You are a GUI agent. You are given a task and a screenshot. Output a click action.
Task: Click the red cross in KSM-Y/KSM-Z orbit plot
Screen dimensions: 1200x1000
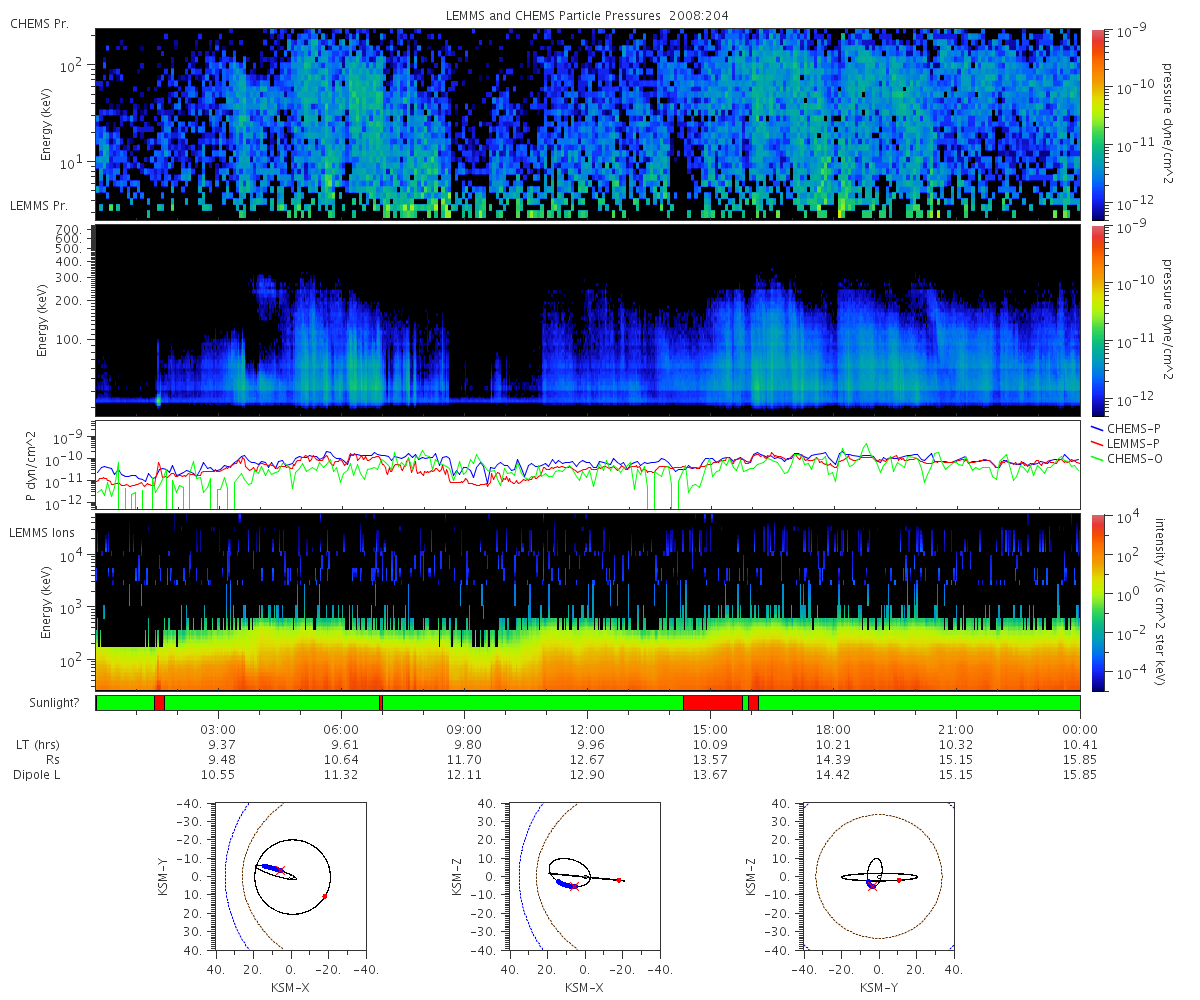[x=873, y=887]
